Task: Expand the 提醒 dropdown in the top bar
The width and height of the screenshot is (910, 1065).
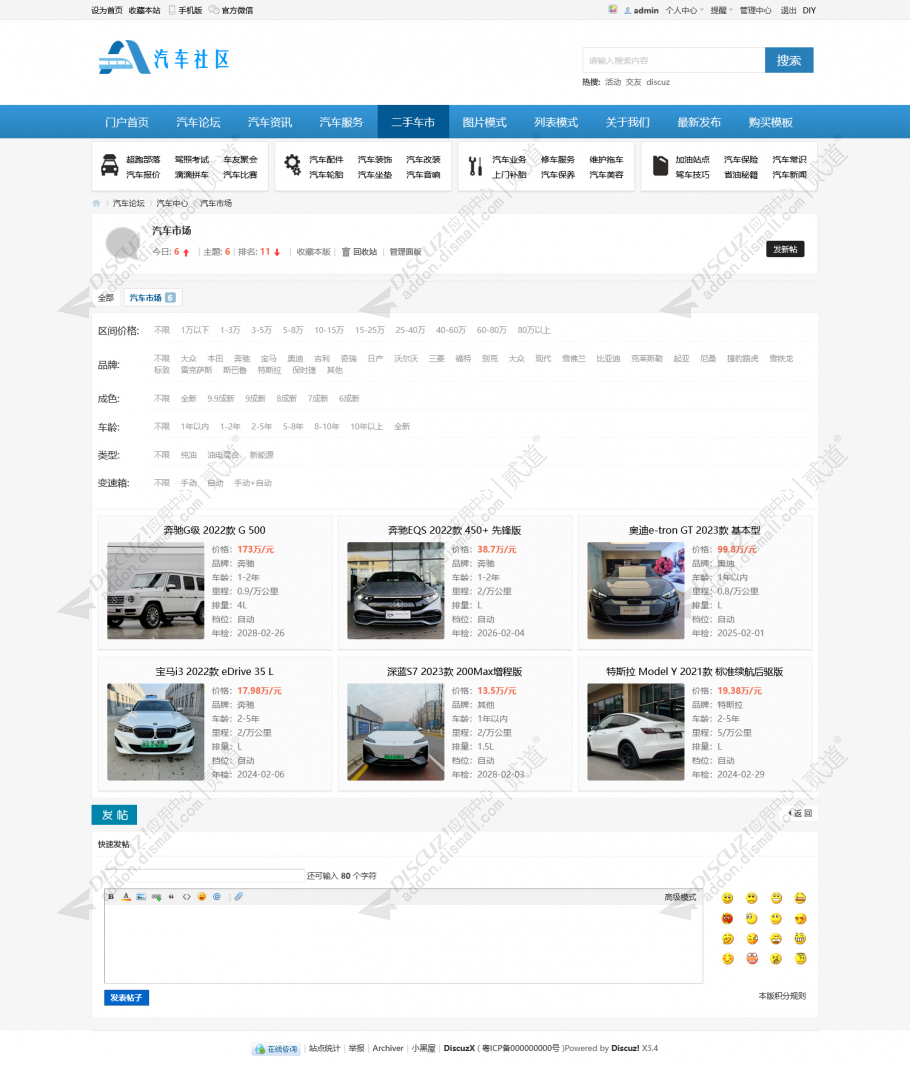Action: point(721,10)
